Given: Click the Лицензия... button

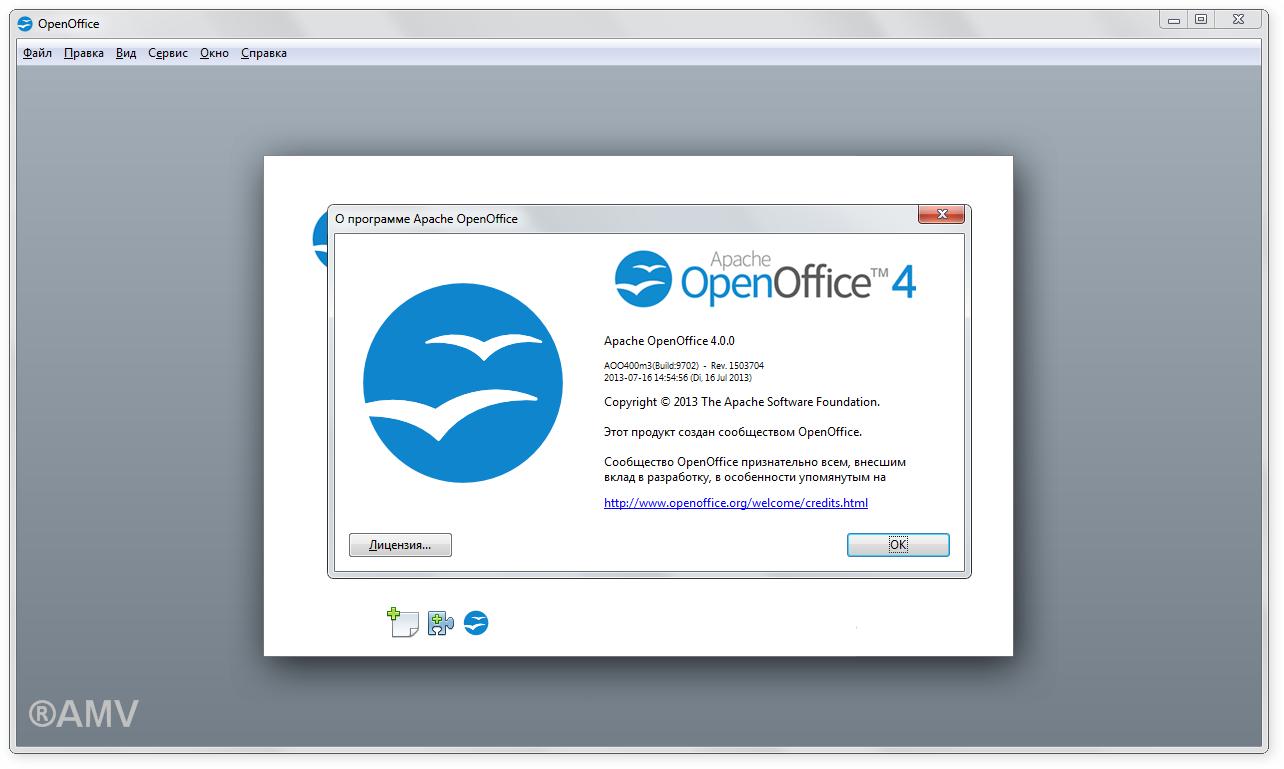Looking at the screenshot, I should [400, 545].
